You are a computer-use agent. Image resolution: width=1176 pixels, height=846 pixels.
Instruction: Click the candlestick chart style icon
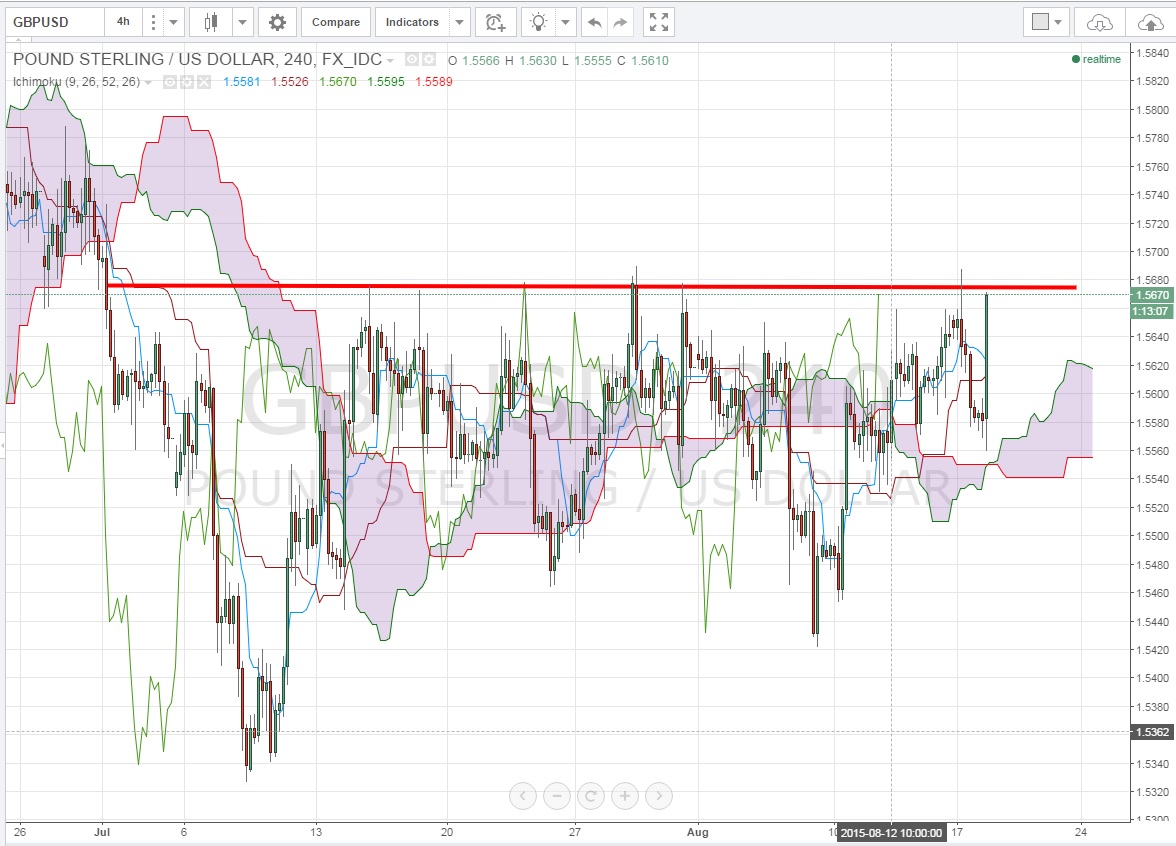(x=211, y=22)
